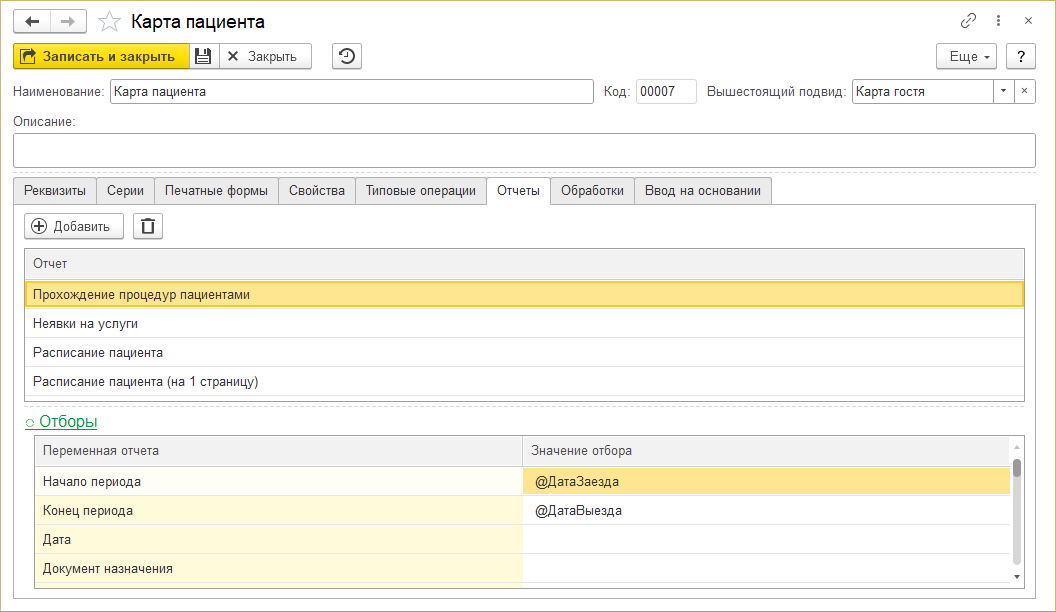Click the back navigation arrow
This screenshot has height=612, width=1056.
[x=31, y=21]
